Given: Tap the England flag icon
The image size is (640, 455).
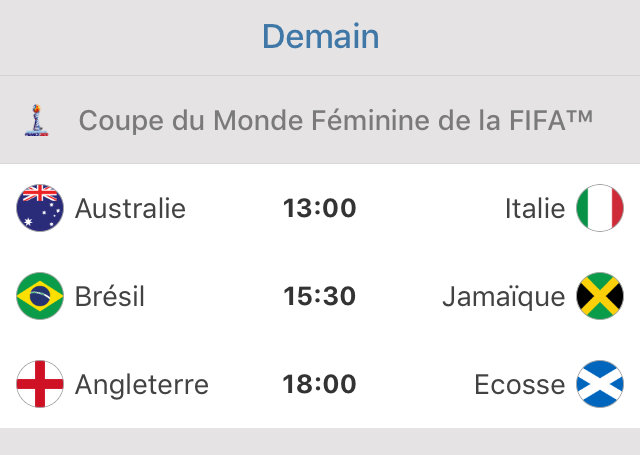Looking at the screenshot, I should (x=40, y=384).
